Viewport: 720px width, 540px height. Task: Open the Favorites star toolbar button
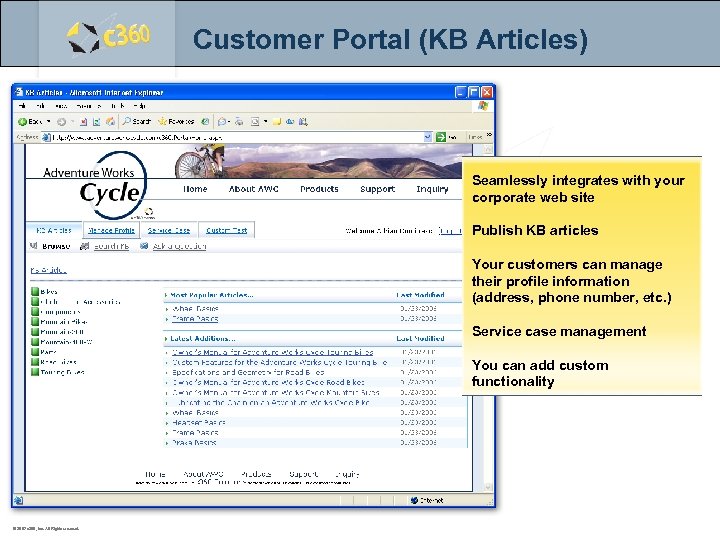(176, 122)
